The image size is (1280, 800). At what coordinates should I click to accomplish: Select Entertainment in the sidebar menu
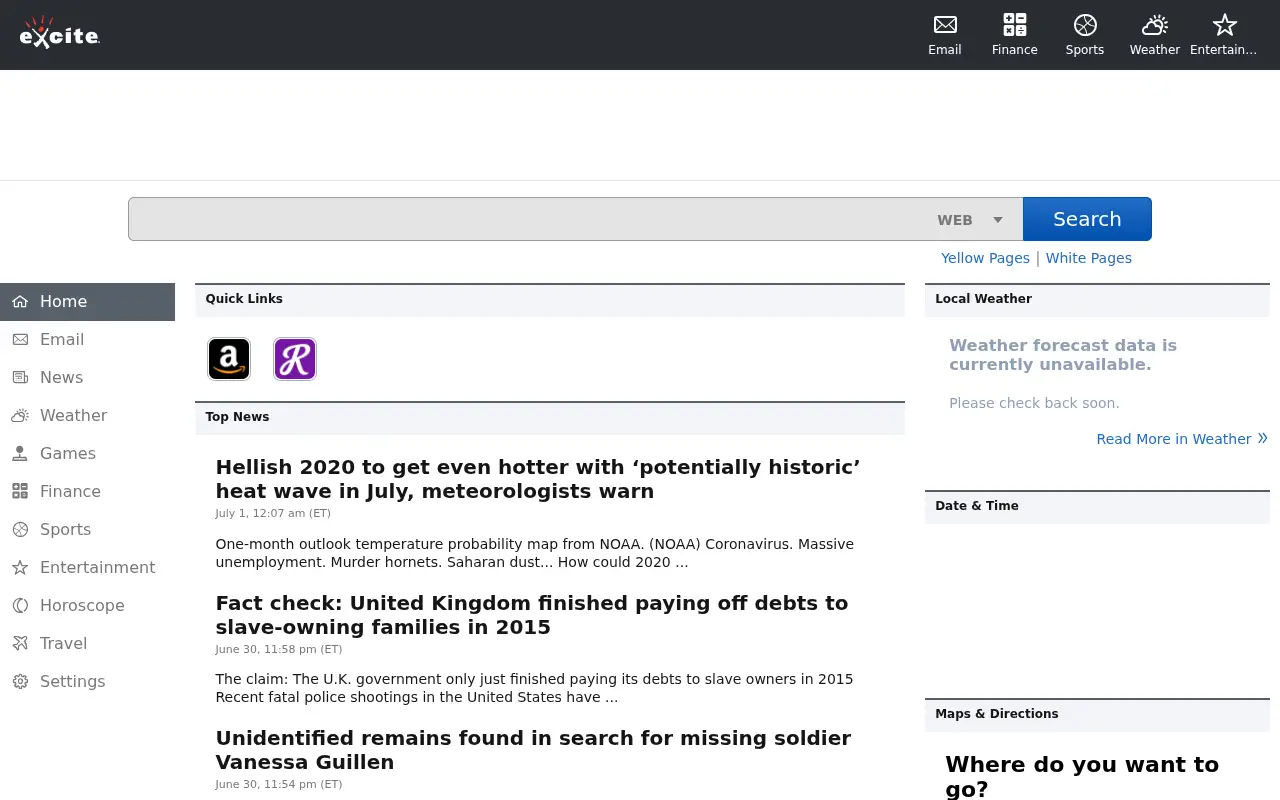click(x=98, y=568)
